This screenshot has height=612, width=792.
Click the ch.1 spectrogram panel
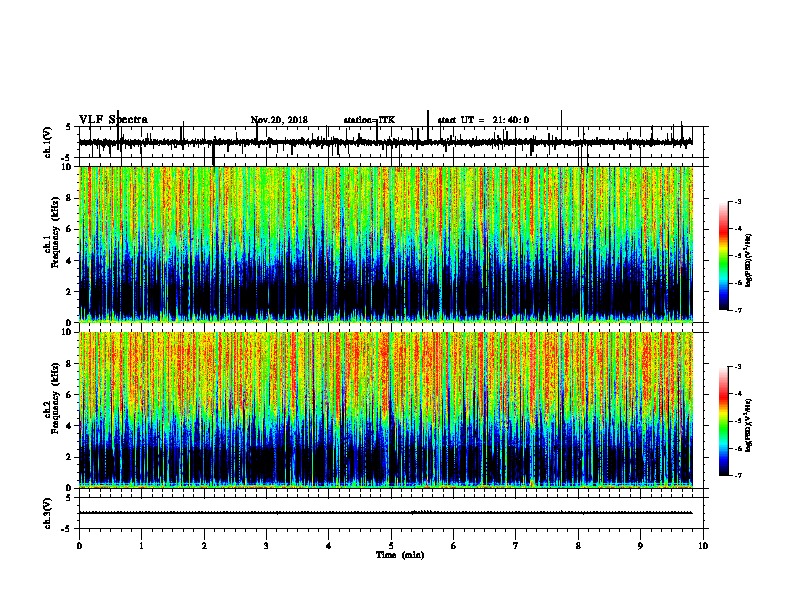[x=386, y=244]
